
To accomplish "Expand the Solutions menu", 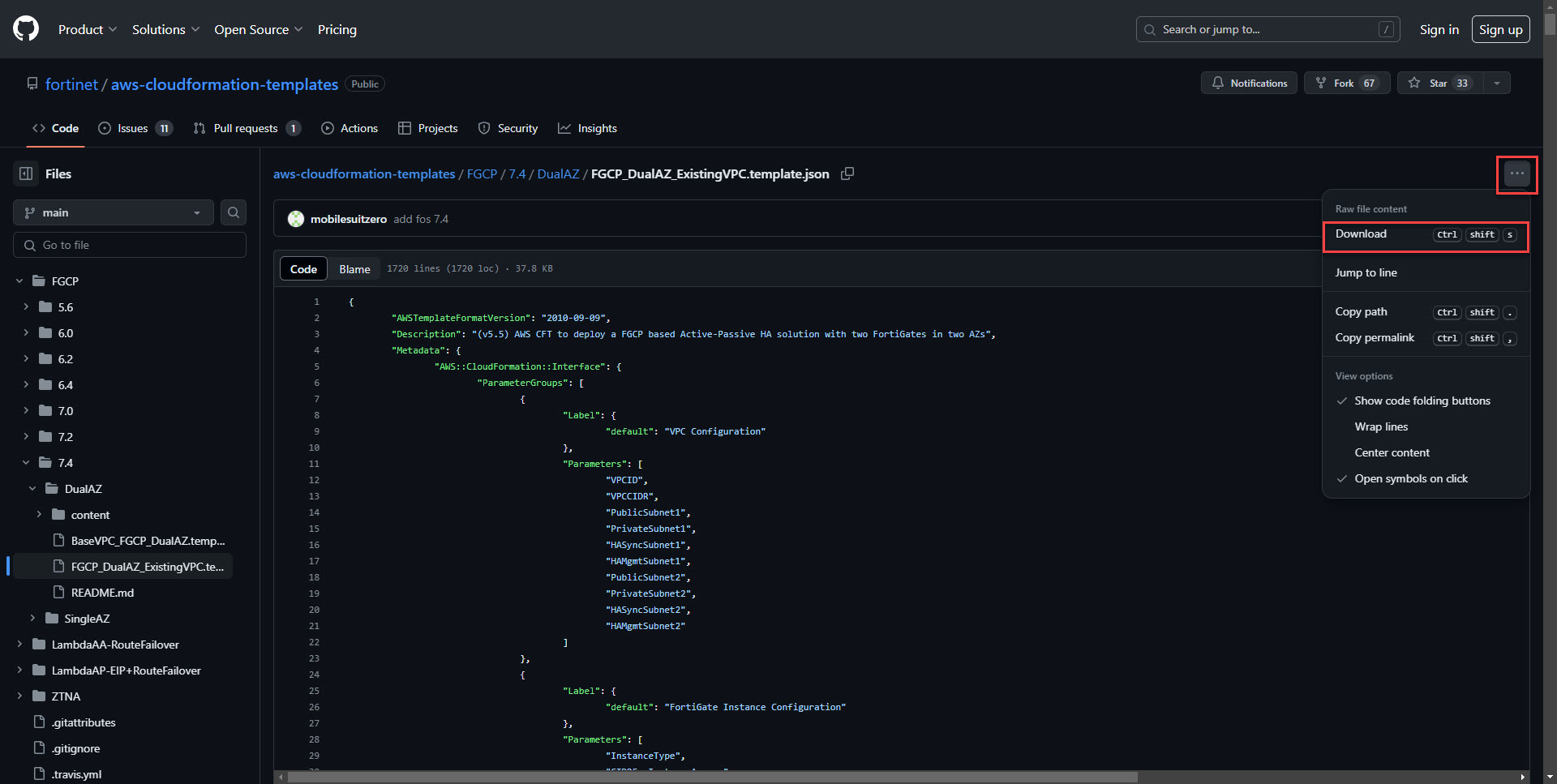I will (x=165, y=29).
